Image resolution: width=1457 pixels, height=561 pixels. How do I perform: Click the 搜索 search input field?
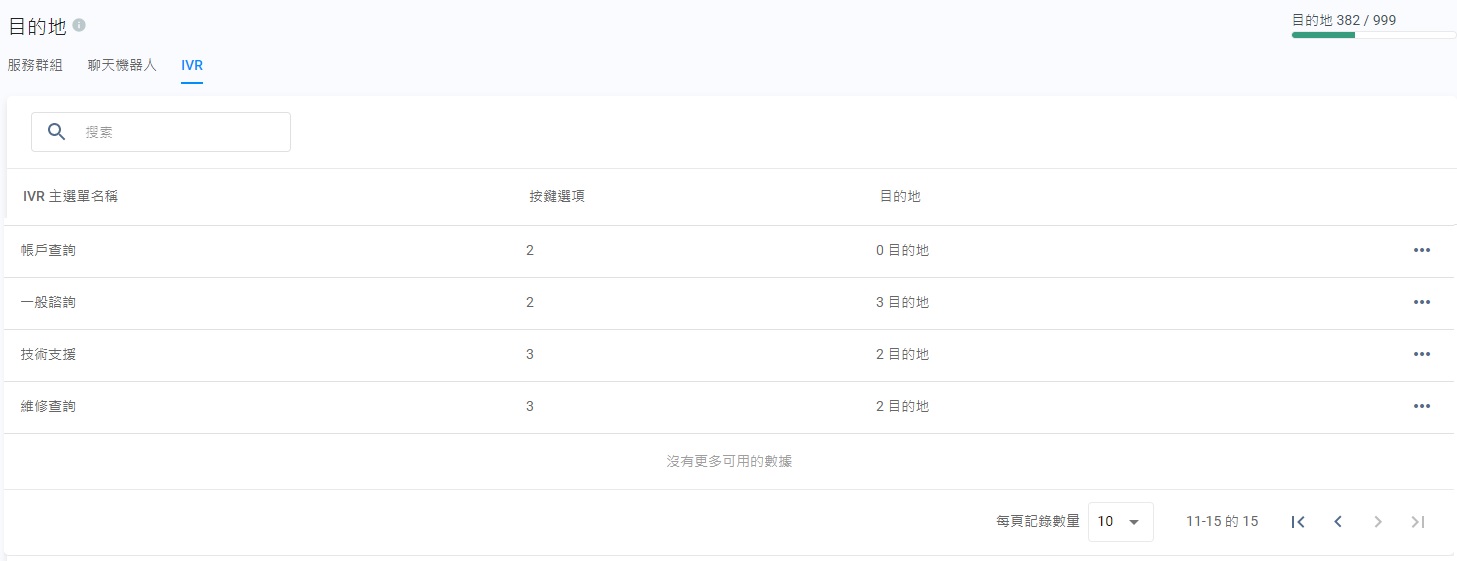pyautogui.click(x=180, y=132)
